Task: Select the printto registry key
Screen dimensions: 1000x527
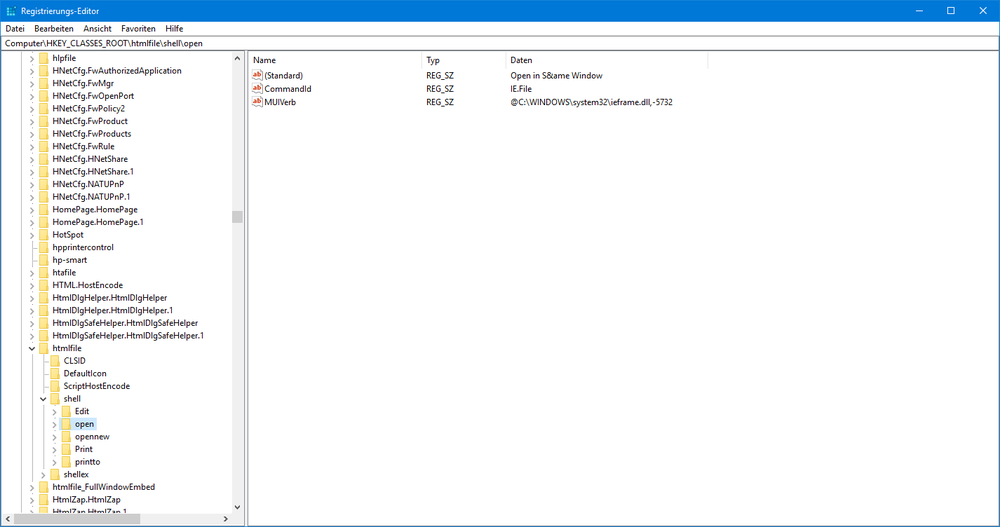Action: (87, 462)
